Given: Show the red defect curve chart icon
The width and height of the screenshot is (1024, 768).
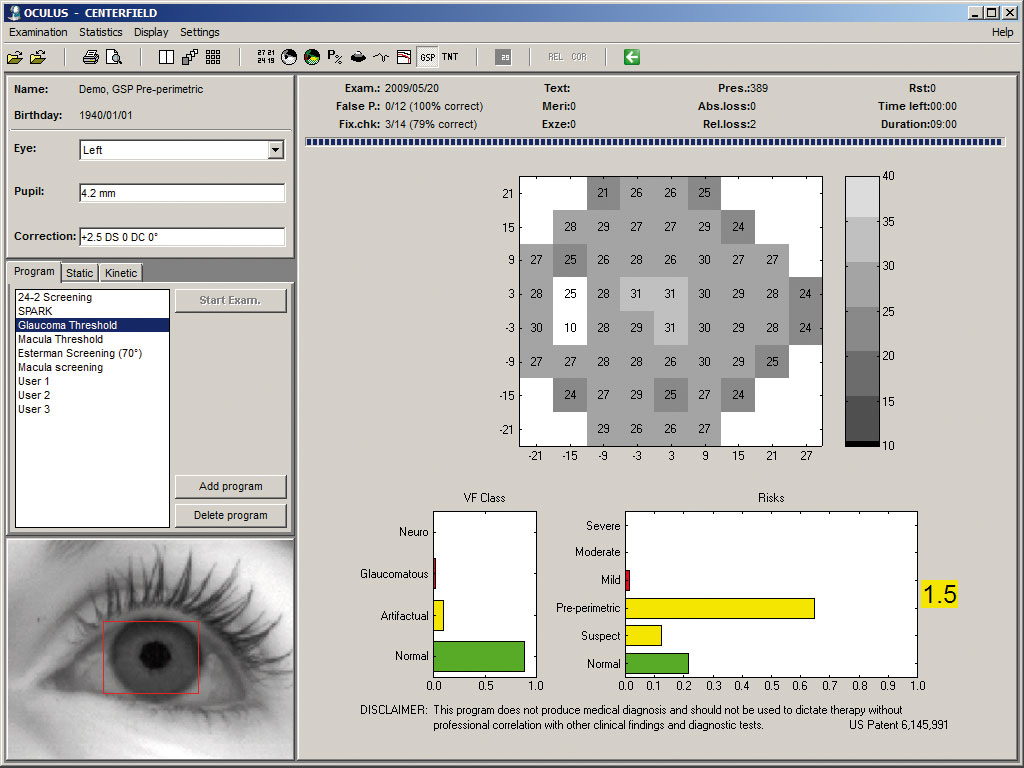Looking at the screenshot, I should [404, 57].
